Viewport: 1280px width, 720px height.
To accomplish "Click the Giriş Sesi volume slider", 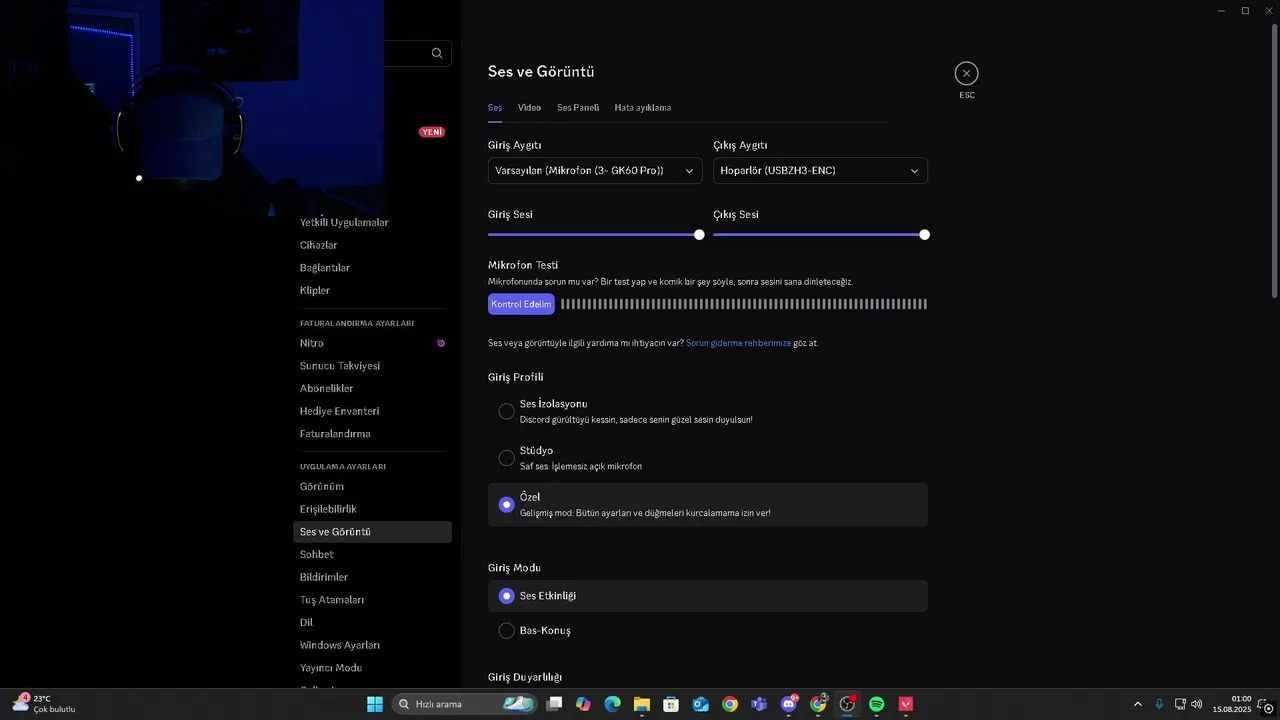I will 594,235.
